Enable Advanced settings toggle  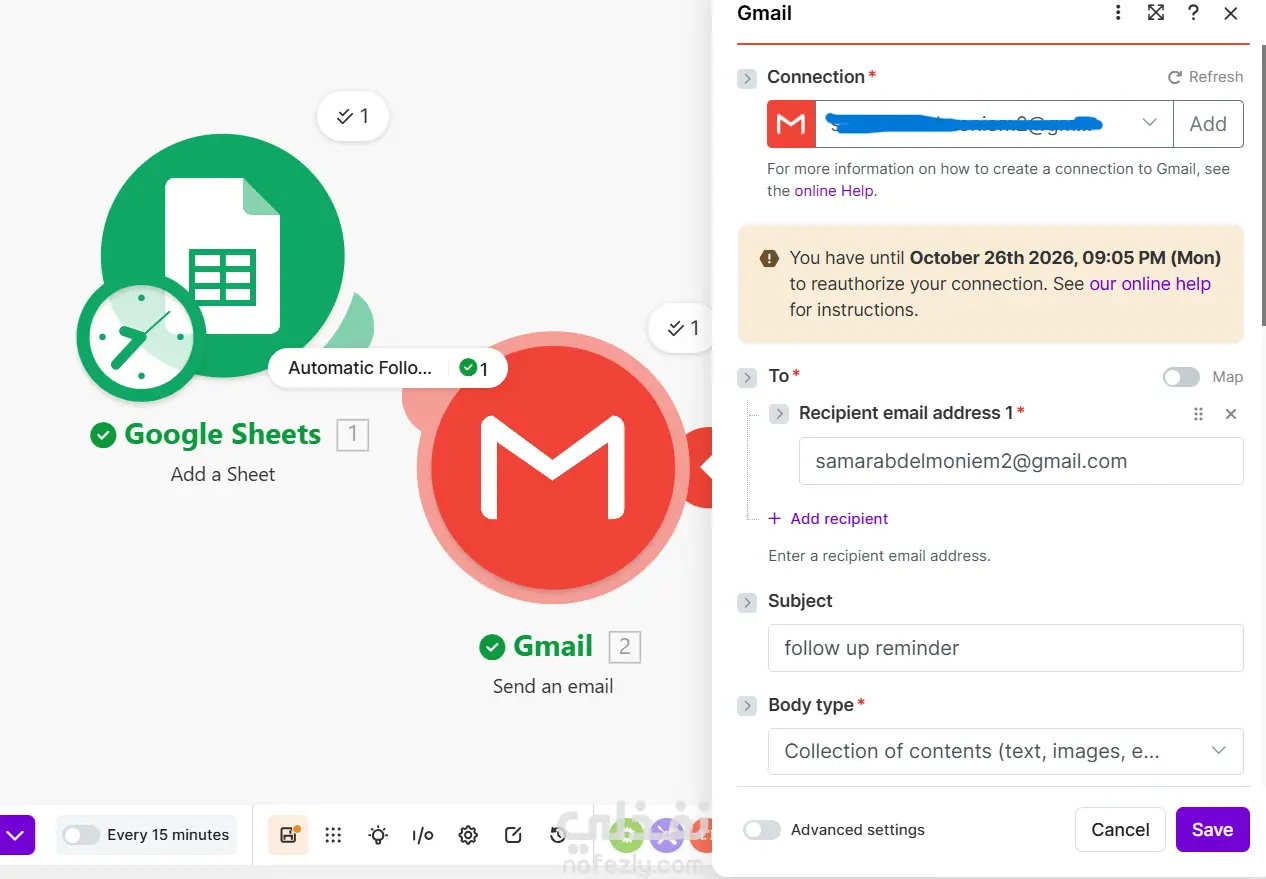point(762,830)
